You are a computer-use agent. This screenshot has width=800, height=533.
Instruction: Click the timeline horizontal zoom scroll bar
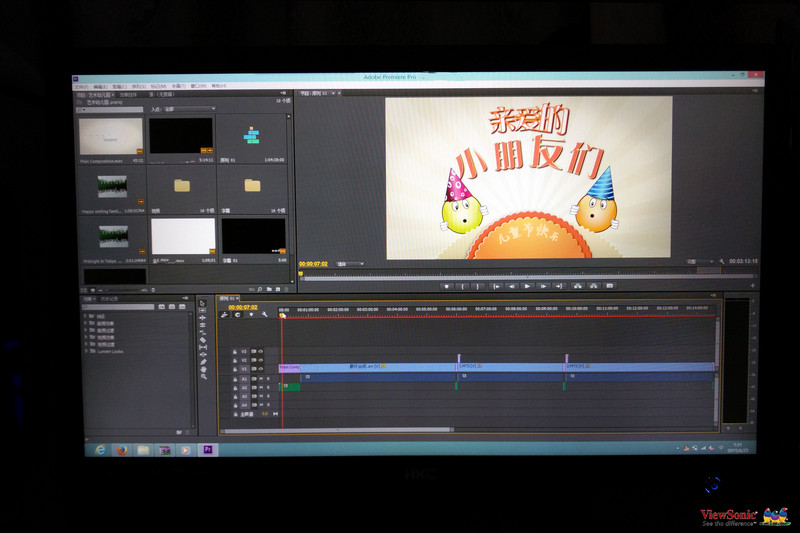pyautogui.click(x=338, y=430)
